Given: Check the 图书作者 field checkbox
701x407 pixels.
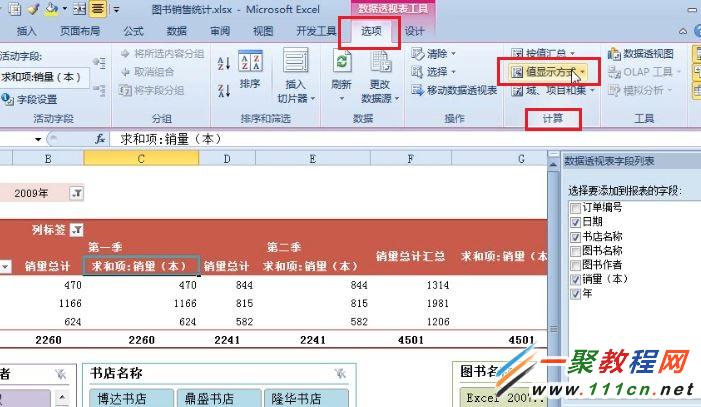Looking at the screenshot, I should (575, 265).
